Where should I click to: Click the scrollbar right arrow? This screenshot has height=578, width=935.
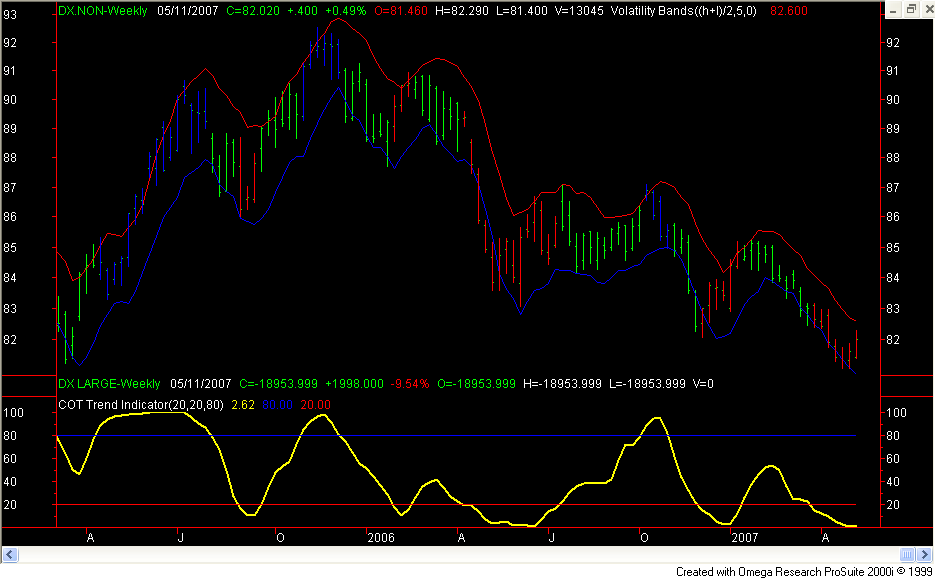pos(924,555)
